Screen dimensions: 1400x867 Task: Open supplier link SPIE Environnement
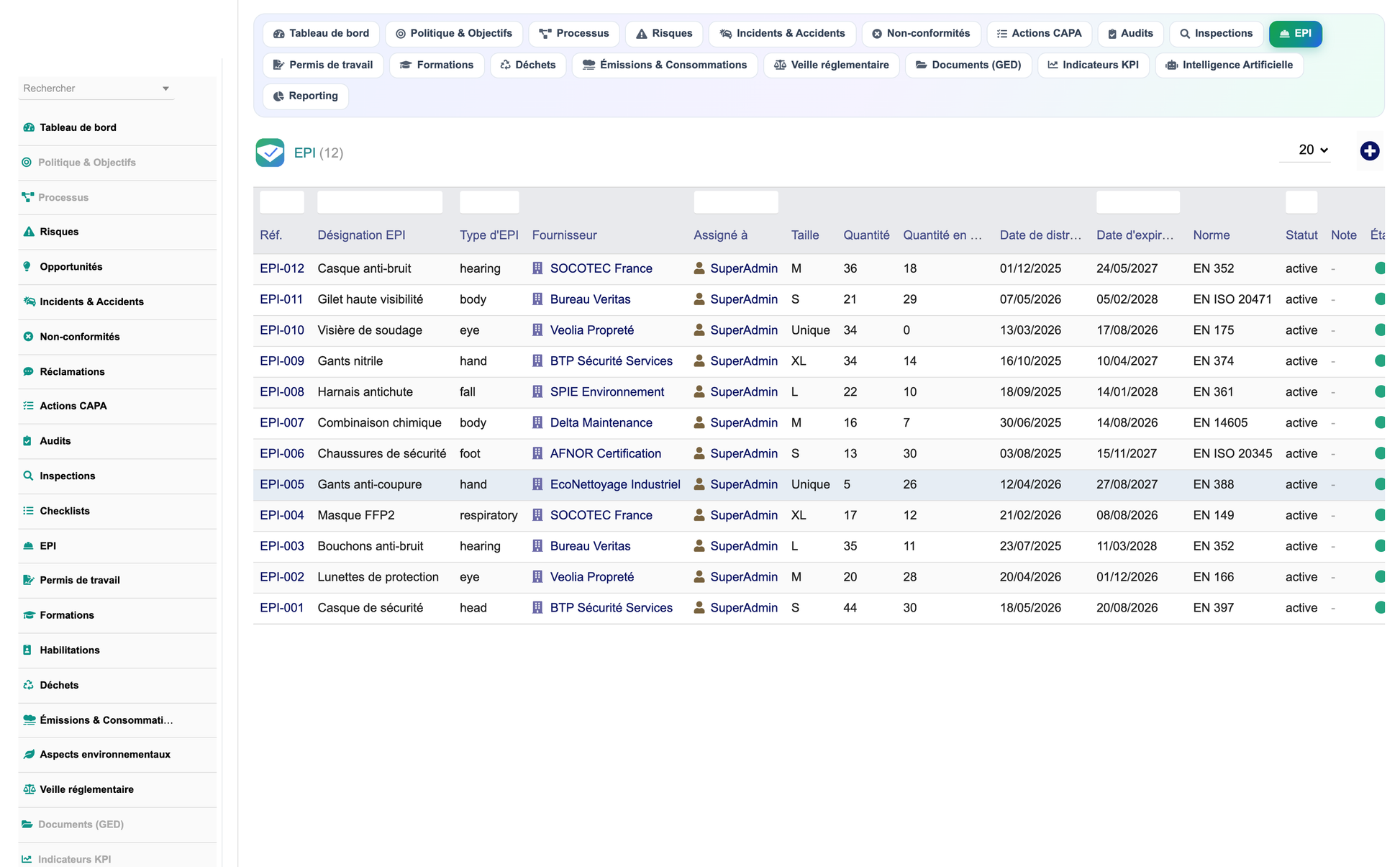[x=606, y=391]
